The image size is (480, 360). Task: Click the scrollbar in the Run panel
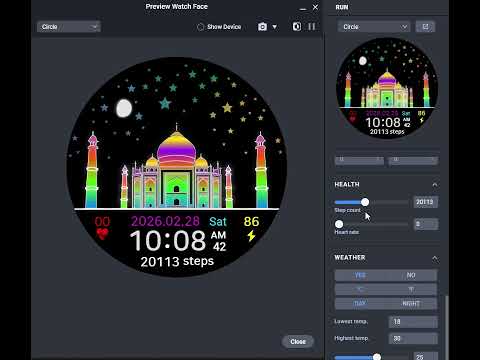pos(447,327)
